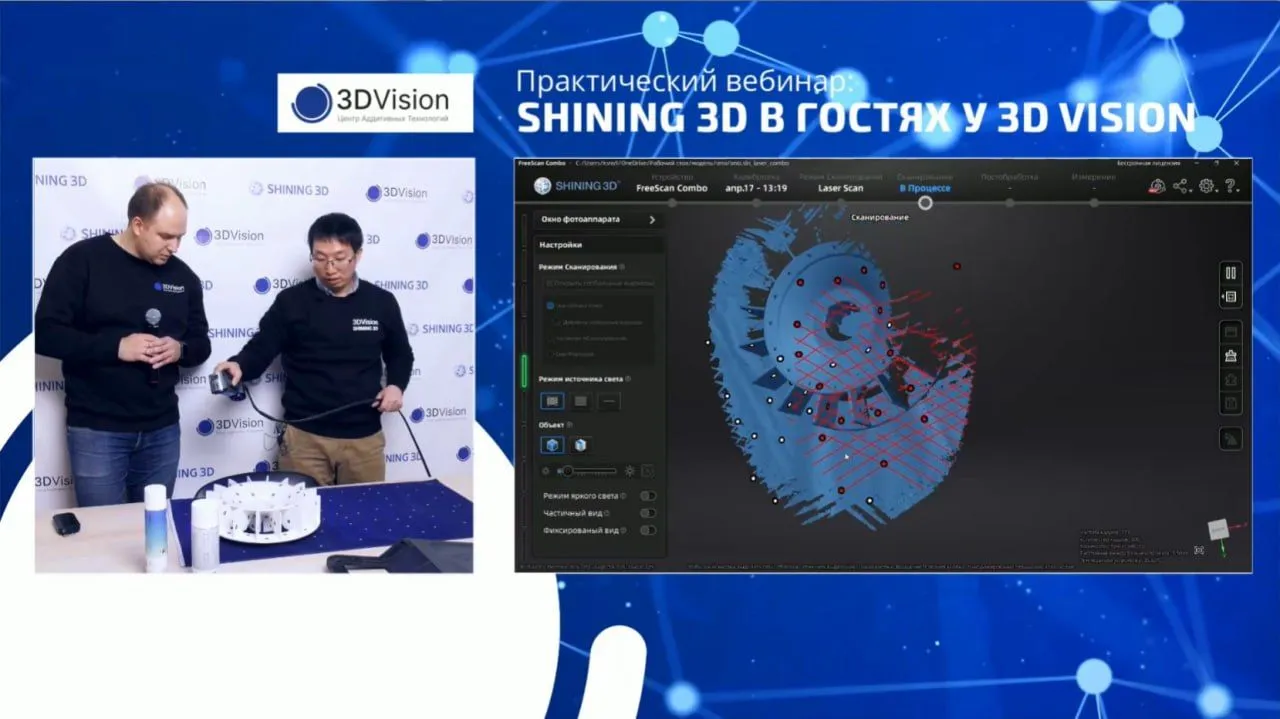Click the 3DVision logo in webinar banner
The width and height of the screenshot is (1280, 719).
click(375, 103)
